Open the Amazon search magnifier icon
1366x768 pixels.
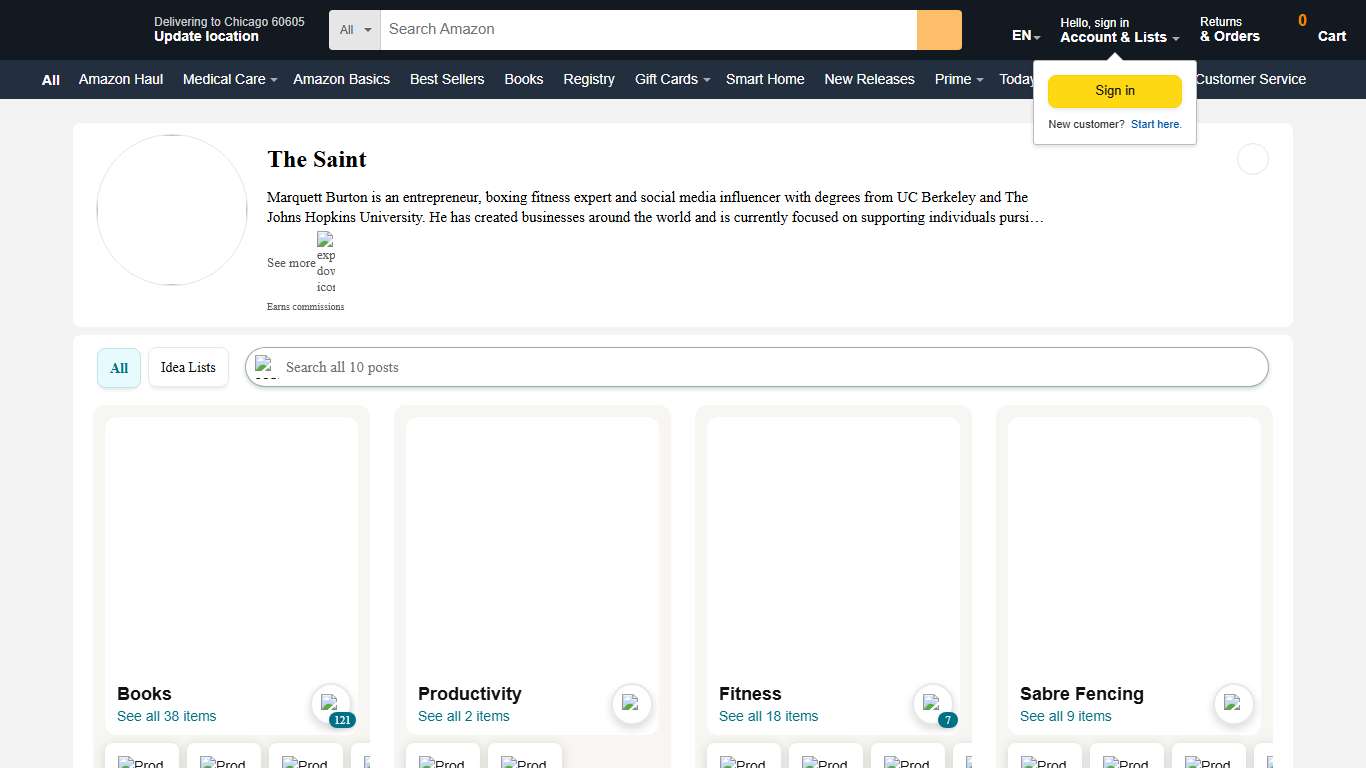938,30
